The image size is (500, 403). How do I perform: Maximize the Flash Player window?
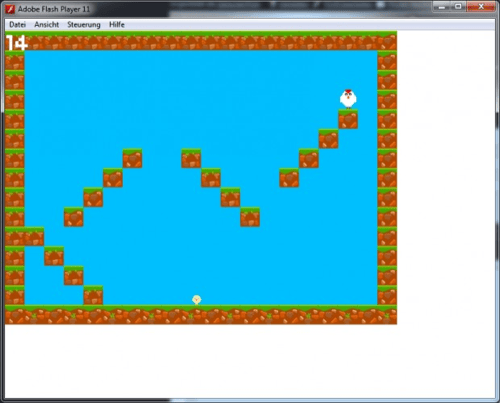[458, 6]
